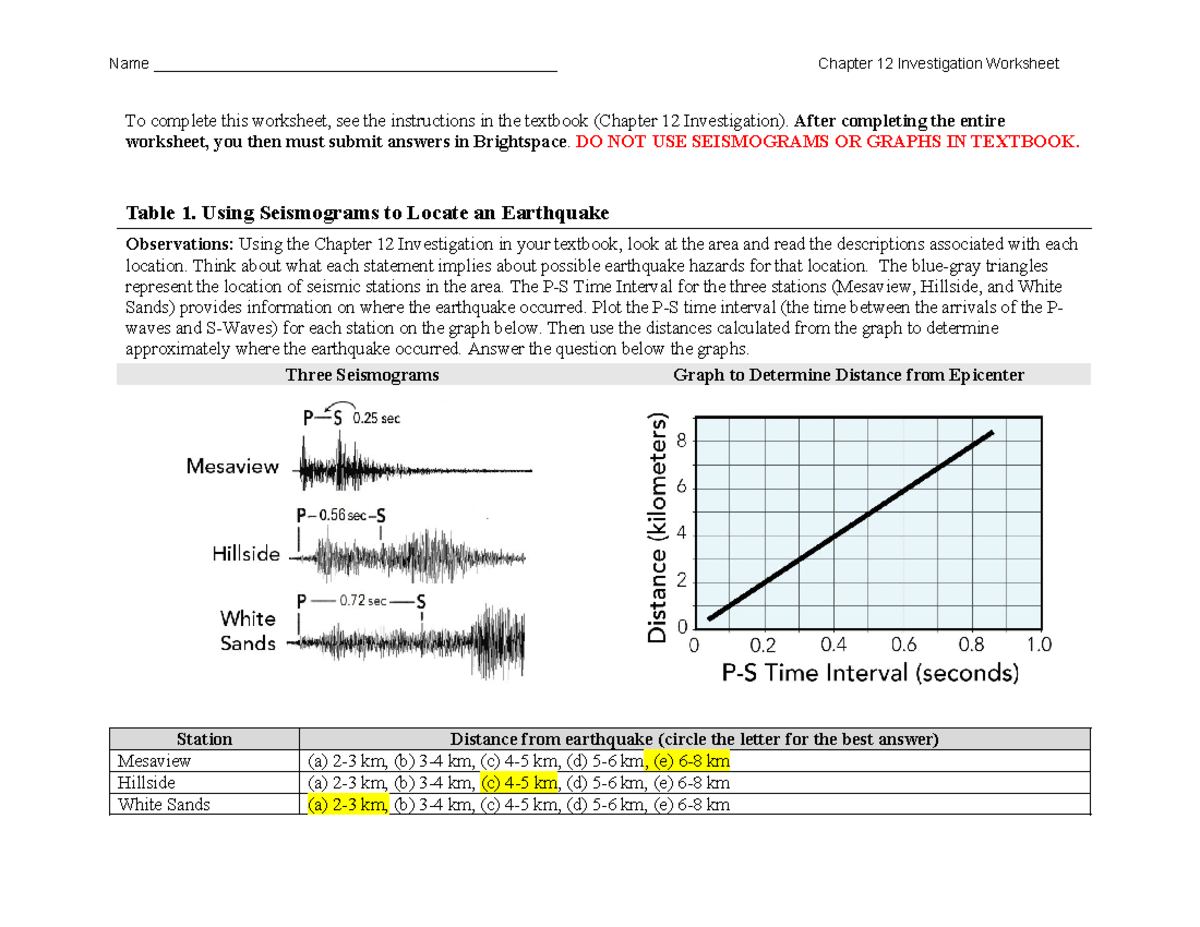Click the Three Seismograms section header
This screenshot has height=927, width=1200.
point(363,375)
